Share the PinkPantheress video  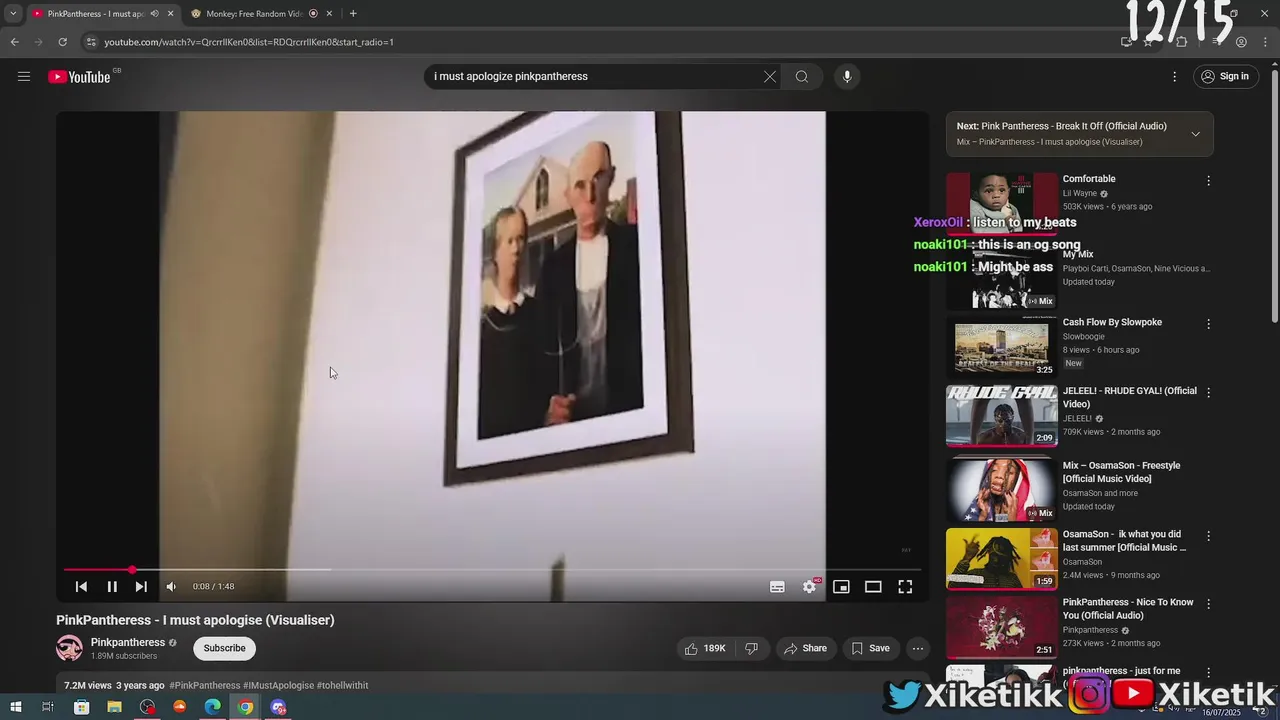[806, 648]
